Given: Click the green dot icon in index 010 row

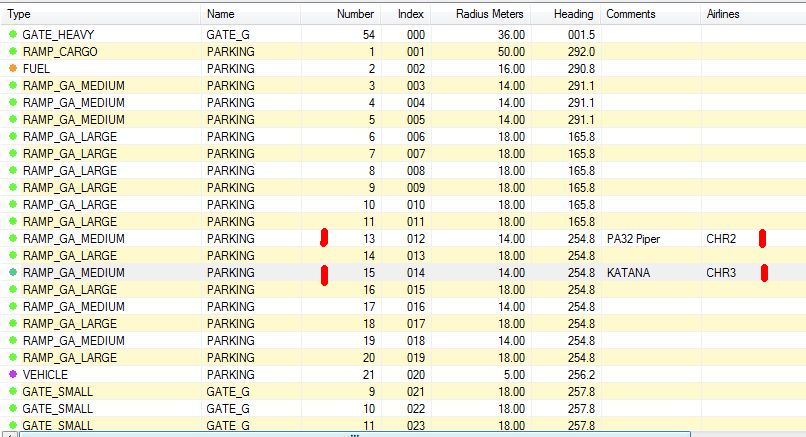Looking at the screenshot, I should [x=13, y=204].
